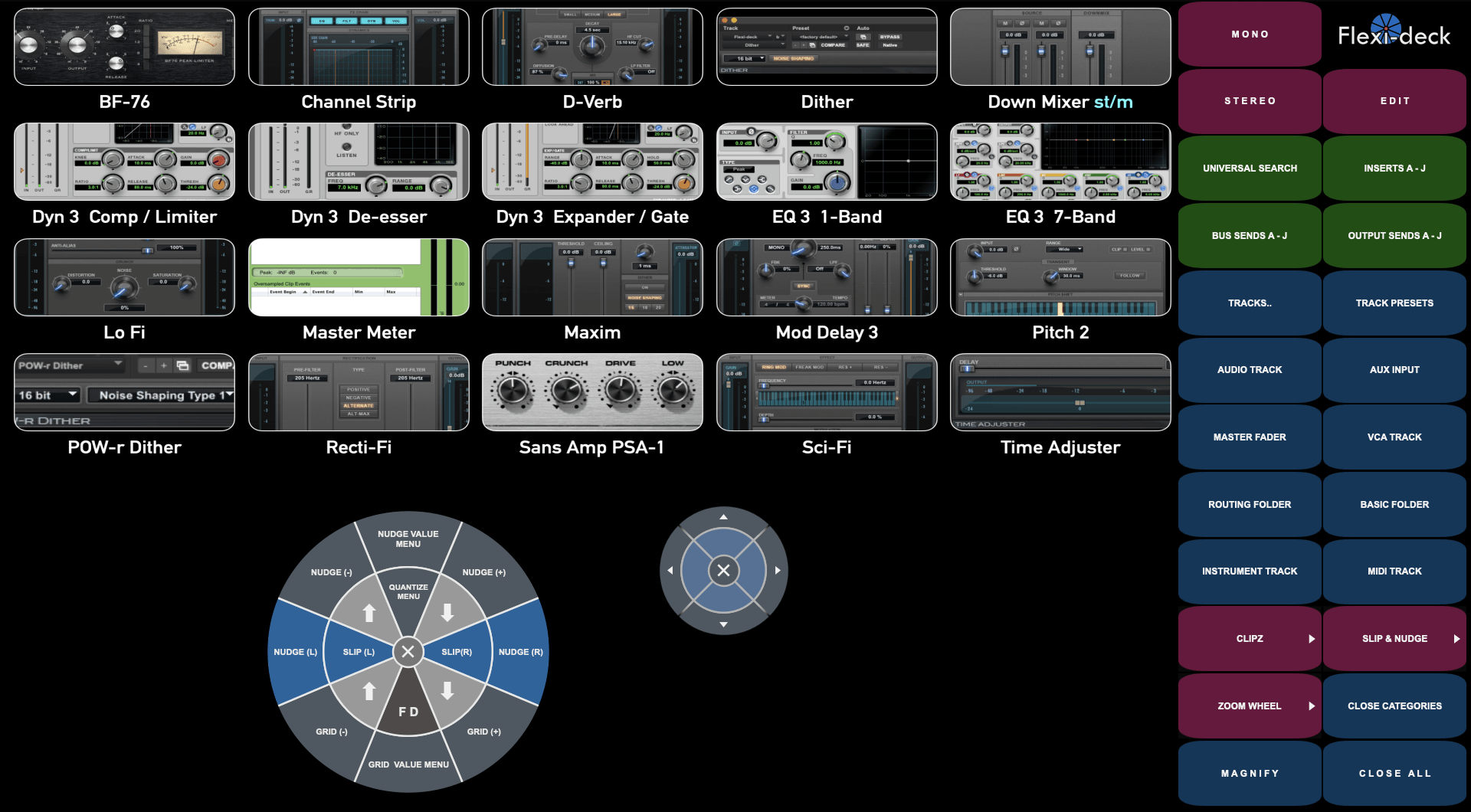Select the Sans Amp PSA-1 plugin image

591,392
